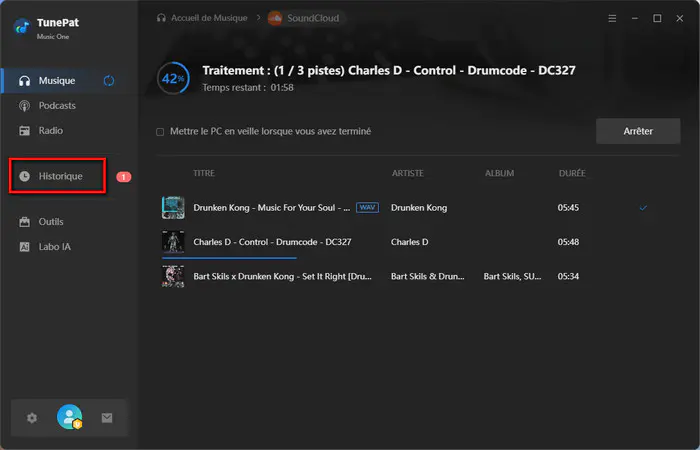Image resolution: width=700 pixels, height=450 pixels.
Task: Minimize the TunePat window
Action: pyautogui.click(x=634, y=18)
